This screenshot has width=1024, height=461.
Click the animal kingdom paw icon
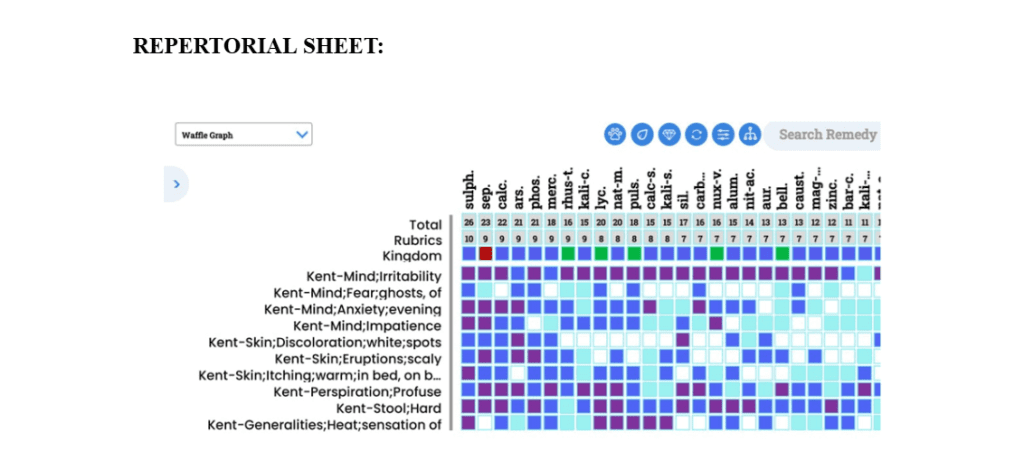[615, 134]
